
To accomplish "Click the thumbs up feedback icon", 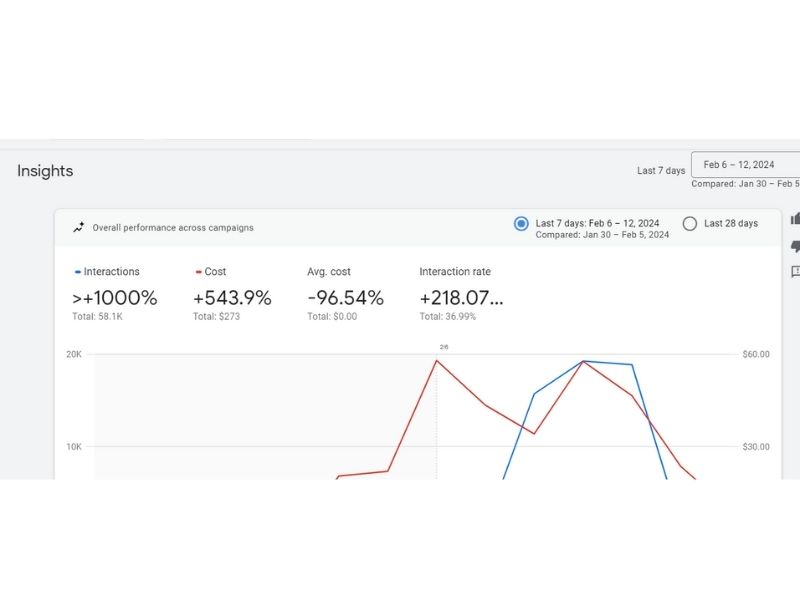I will click(795, 219).
